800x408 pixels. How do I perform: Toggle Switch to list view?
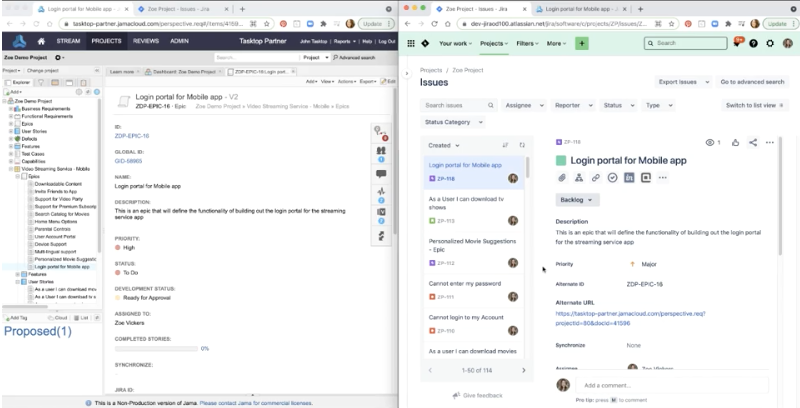tap(755, 105)
